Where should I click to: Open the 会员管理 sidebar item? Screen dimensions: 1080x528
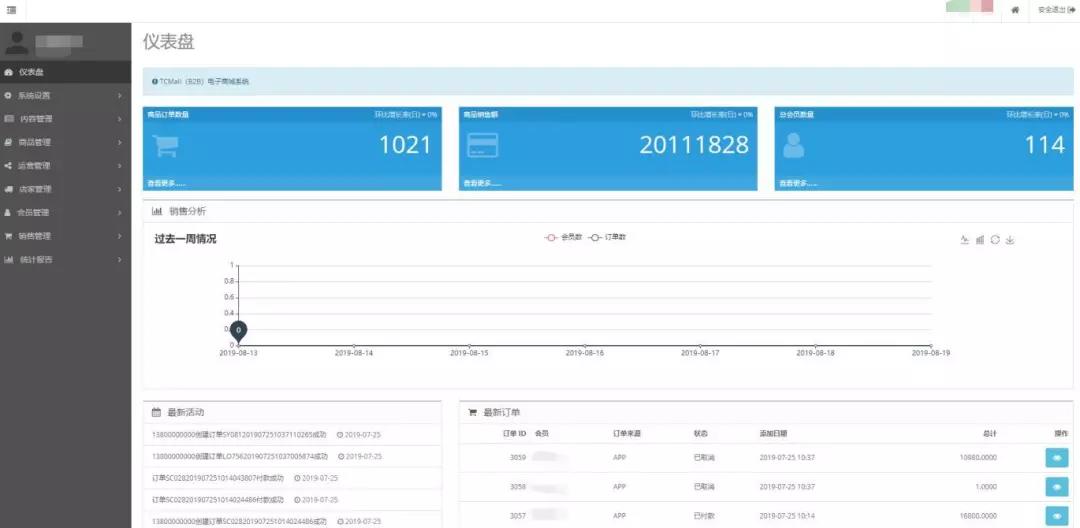65,213
